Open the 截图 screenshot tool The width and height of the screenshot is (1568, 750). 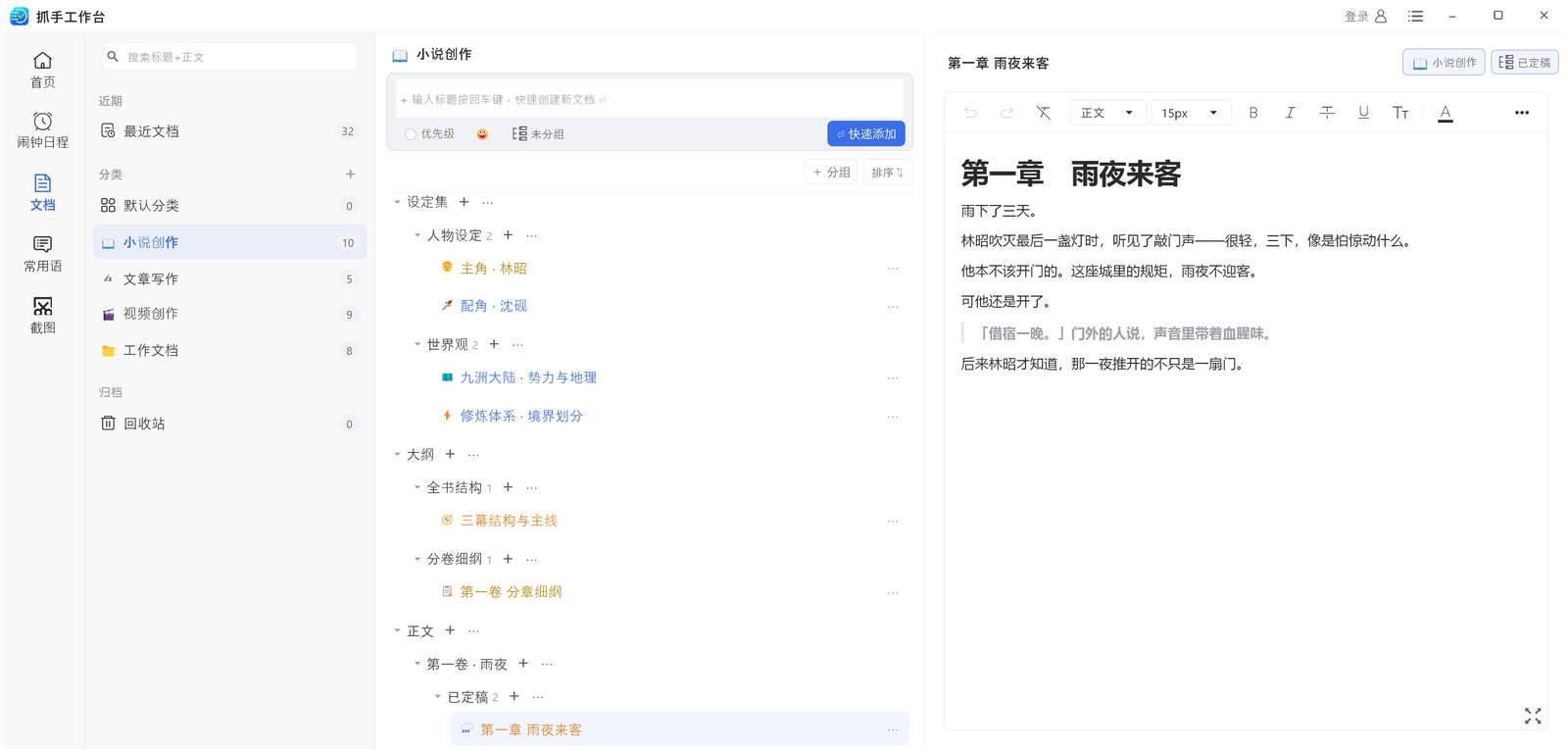point(42,316)
